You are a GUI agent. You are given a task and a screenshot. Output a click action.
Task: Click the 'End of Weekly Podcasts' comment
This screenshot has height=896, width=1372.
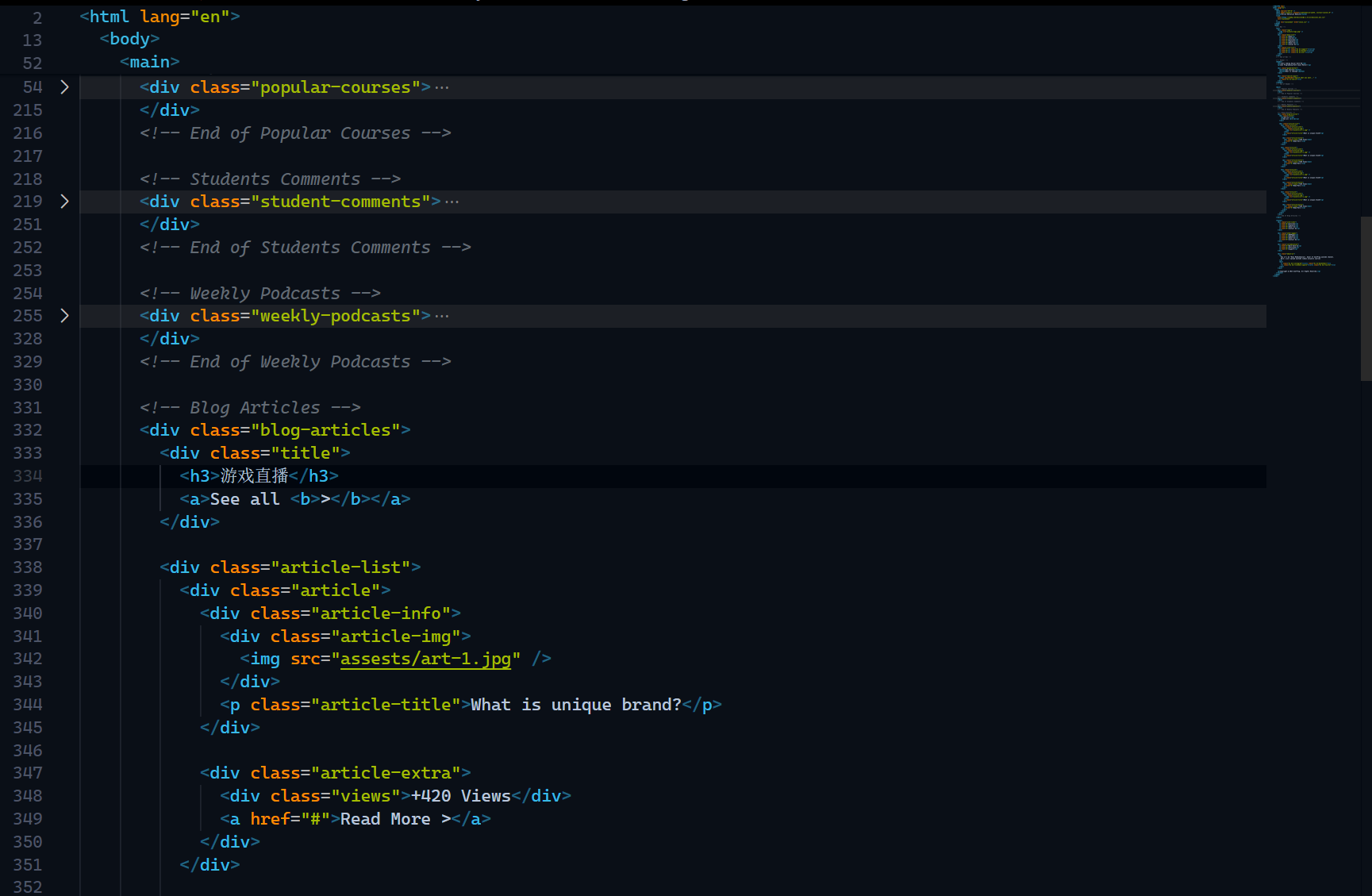[x=295, y=362]
